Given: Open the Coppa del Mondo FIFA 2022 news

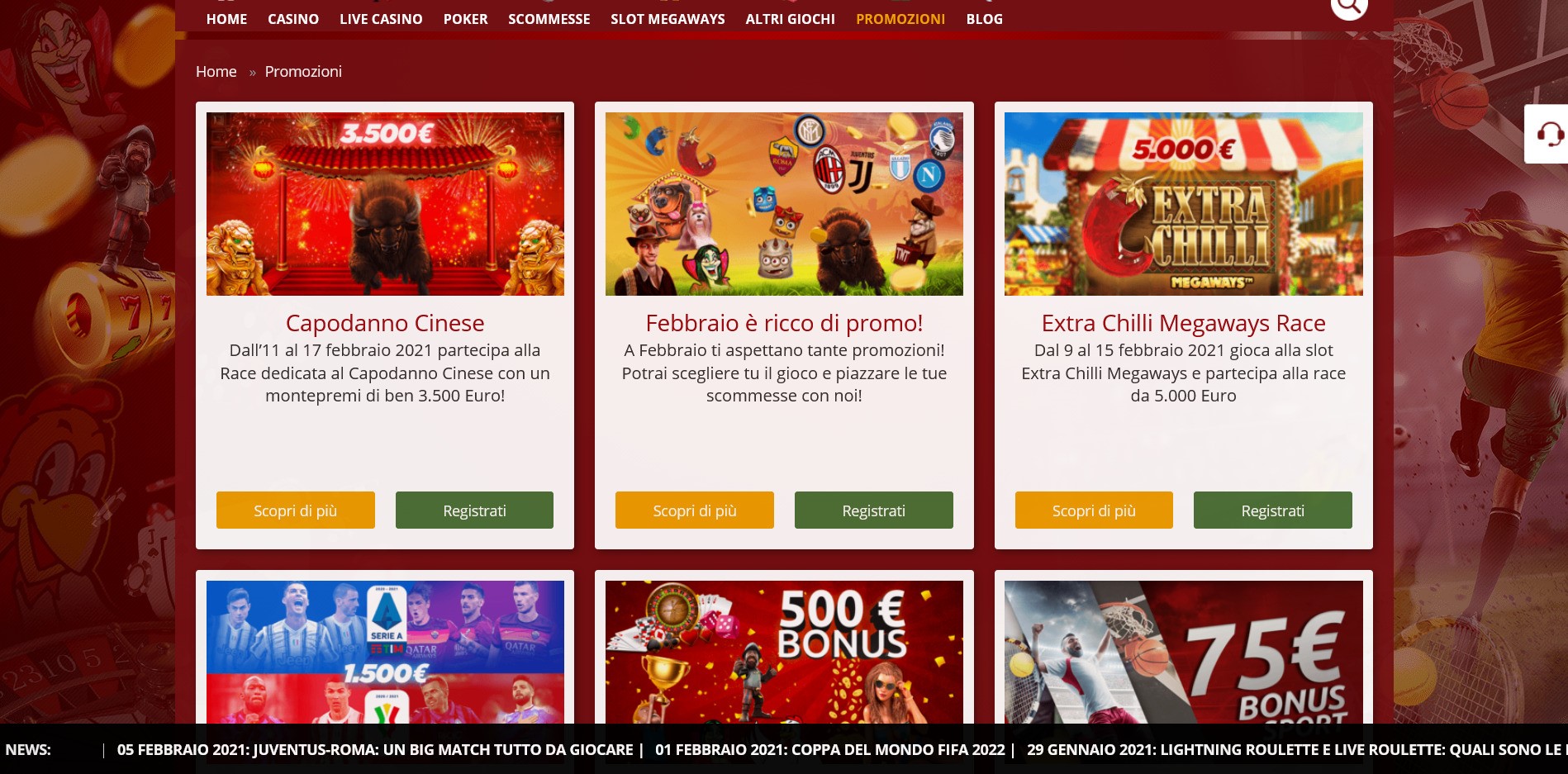Looking at the screenshot, I should tap(830, 750).
